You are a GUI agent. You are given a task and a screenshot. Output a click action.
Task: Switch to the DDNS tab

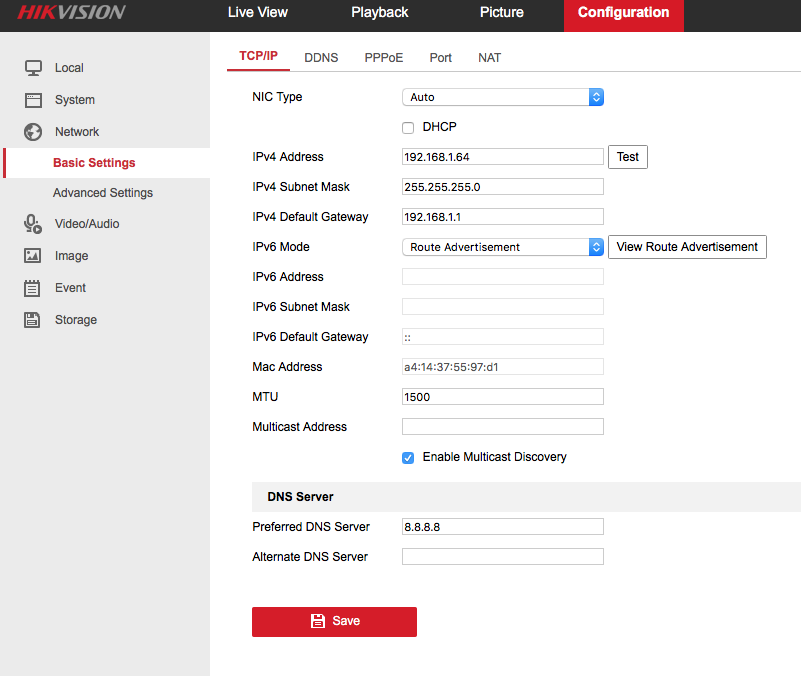tap(321, 58)
